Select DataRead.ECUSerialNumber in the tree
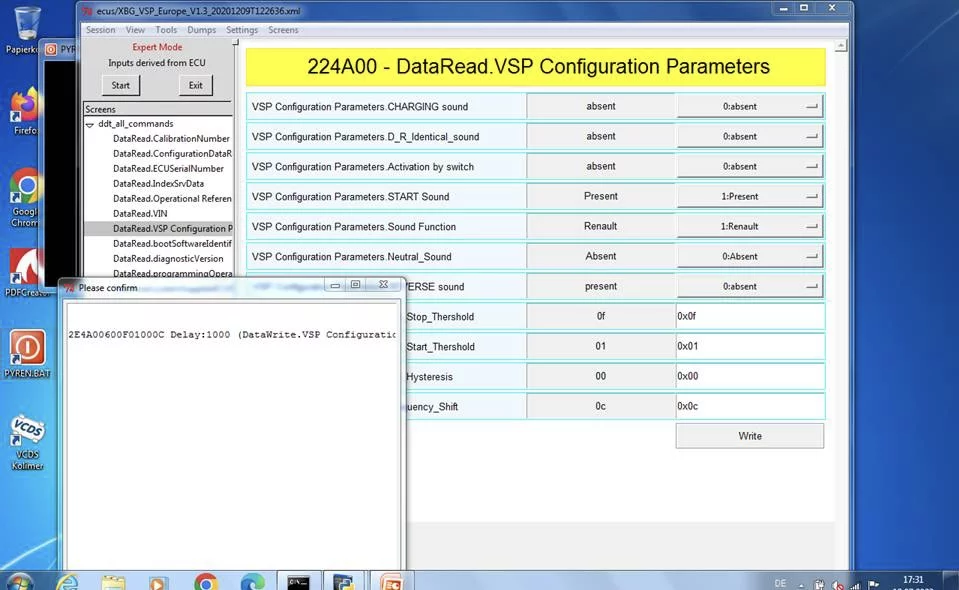 coord(168,169)
